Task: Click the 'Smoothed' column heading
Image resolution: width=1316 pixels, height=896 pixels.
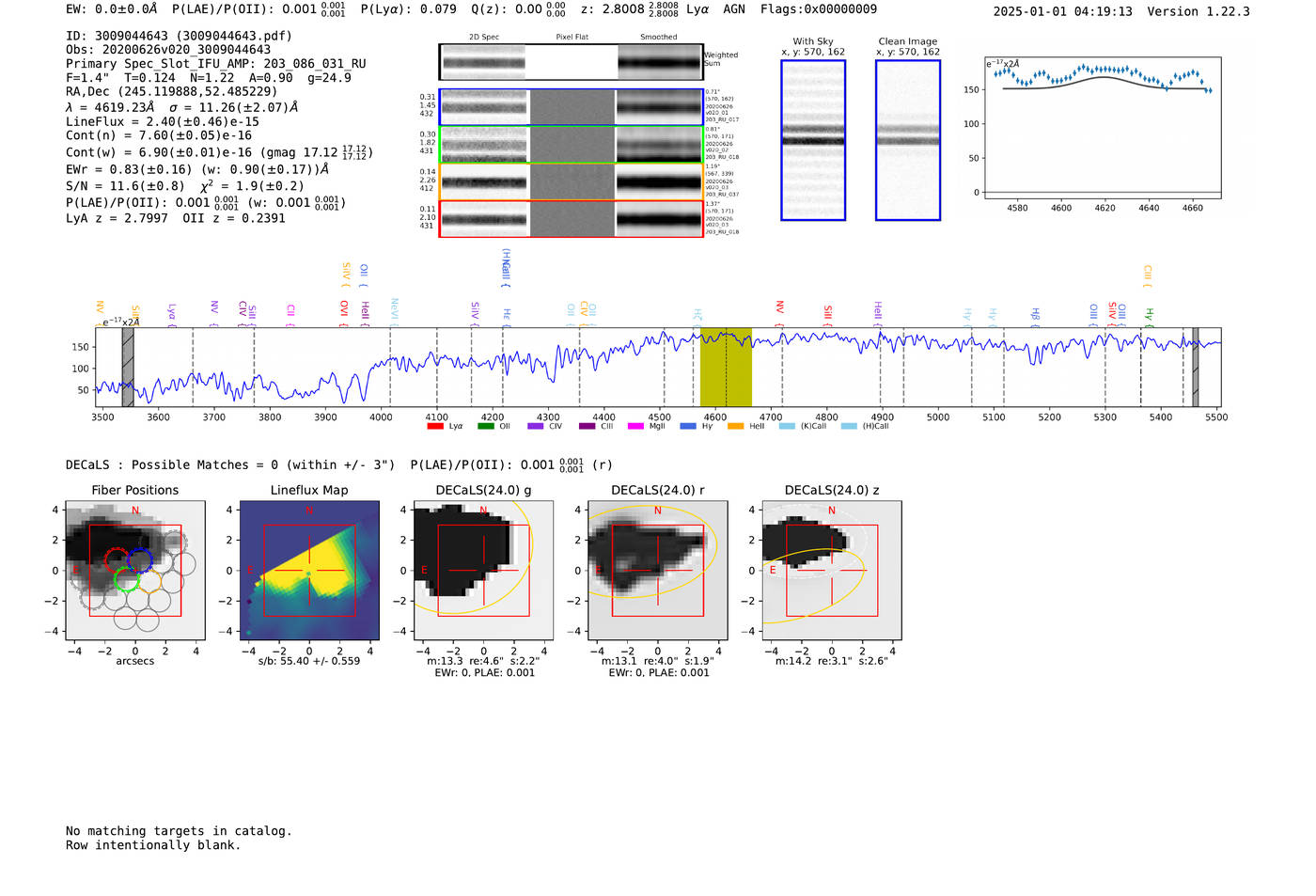Action: [658, 38]
